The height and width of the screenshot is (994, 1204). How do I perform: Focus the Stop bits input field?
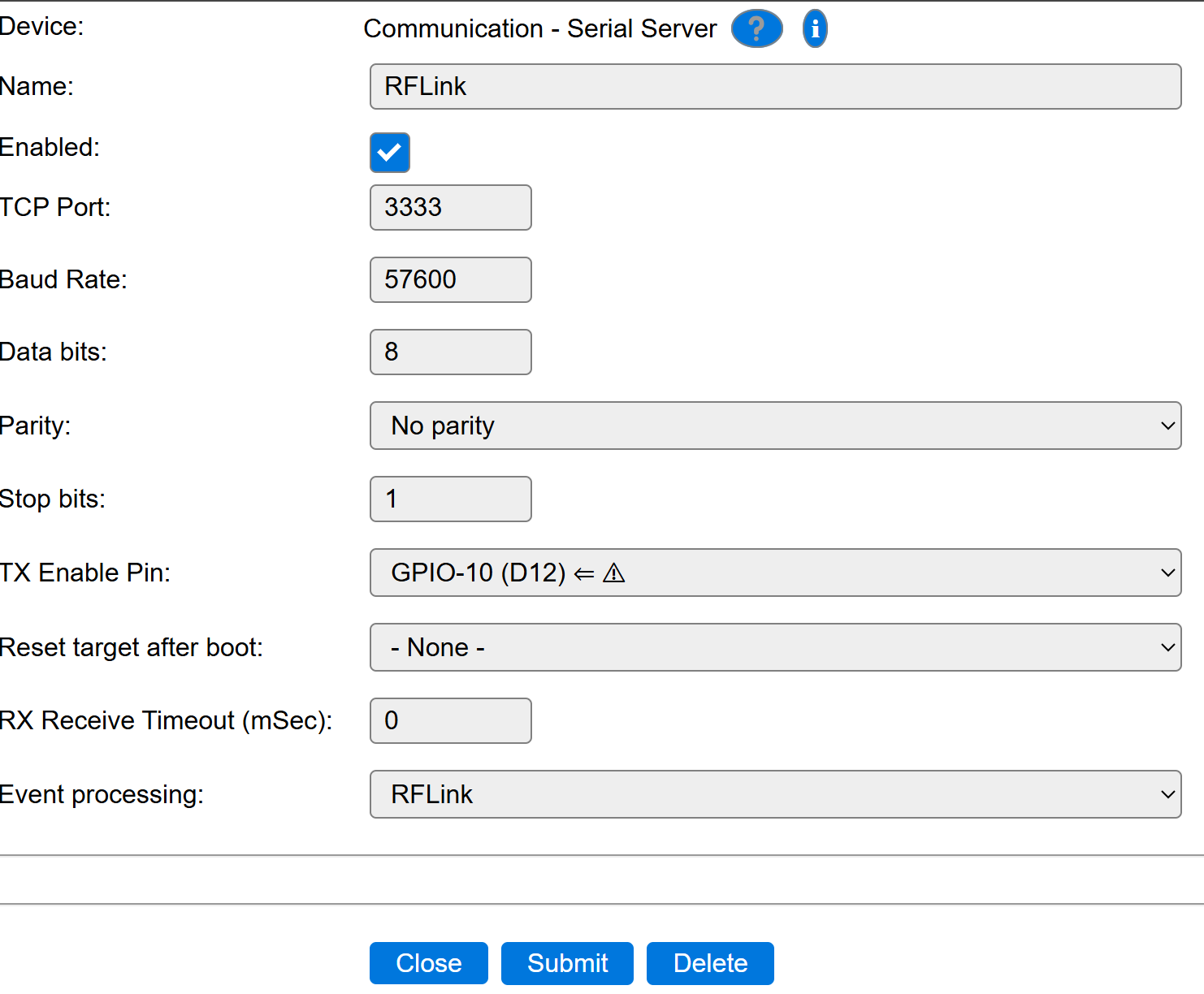(x=450, y=499)
